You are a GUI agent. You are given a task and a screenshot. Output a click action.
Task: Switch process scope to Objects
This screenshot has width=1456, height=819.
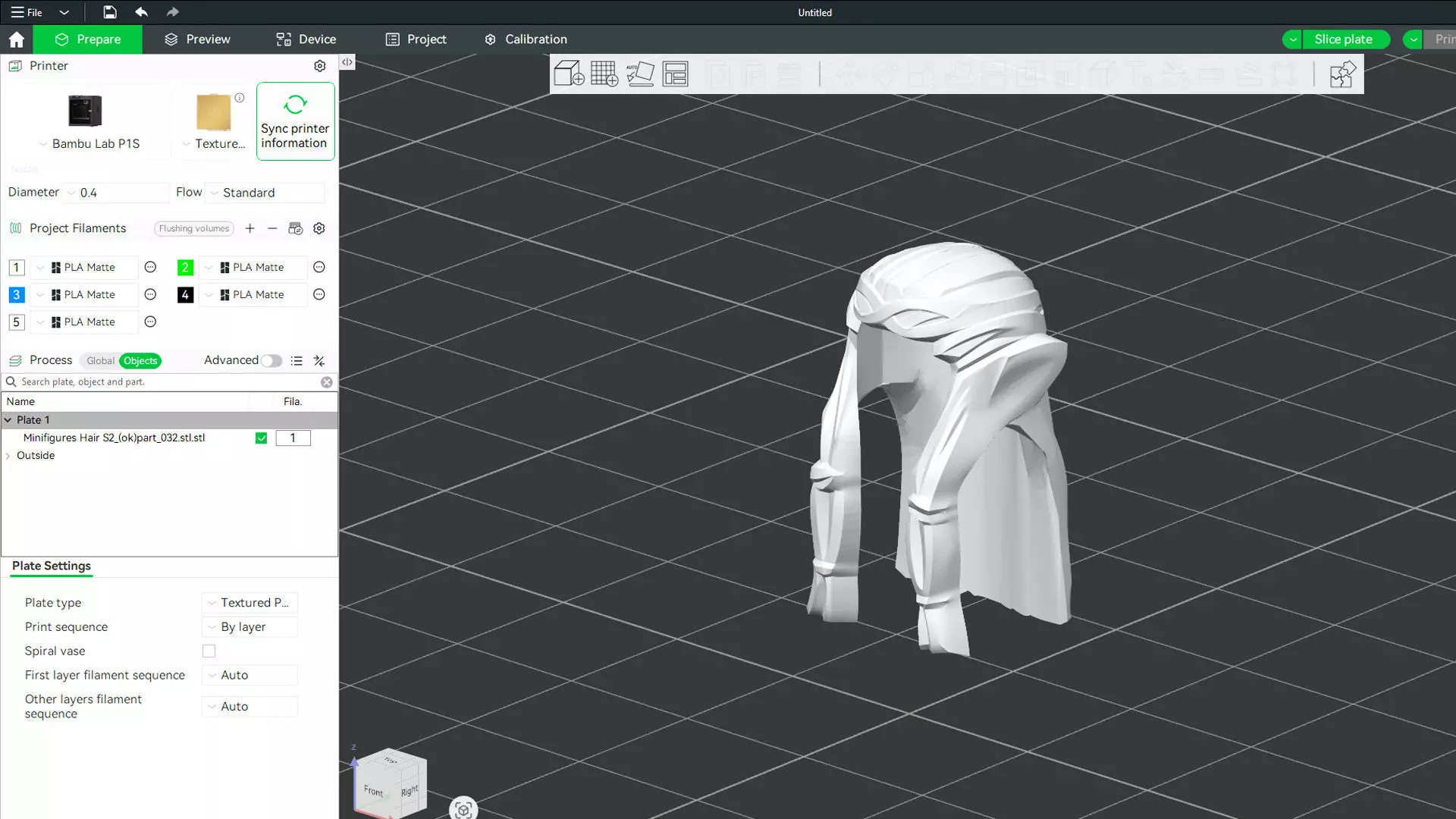140,361
